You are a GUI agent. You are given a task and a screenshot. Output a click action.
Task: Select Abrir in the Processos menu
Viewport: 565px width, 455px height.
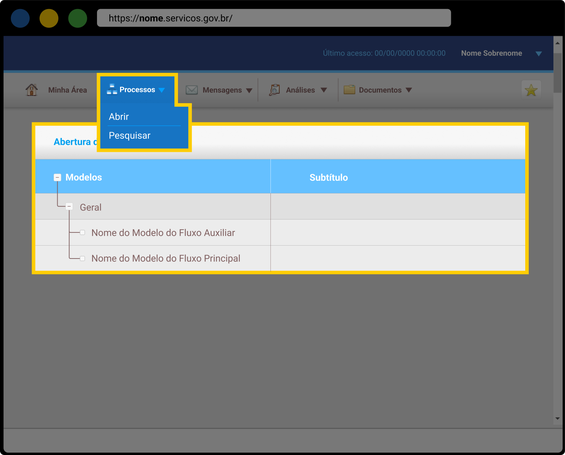(119, 117)
